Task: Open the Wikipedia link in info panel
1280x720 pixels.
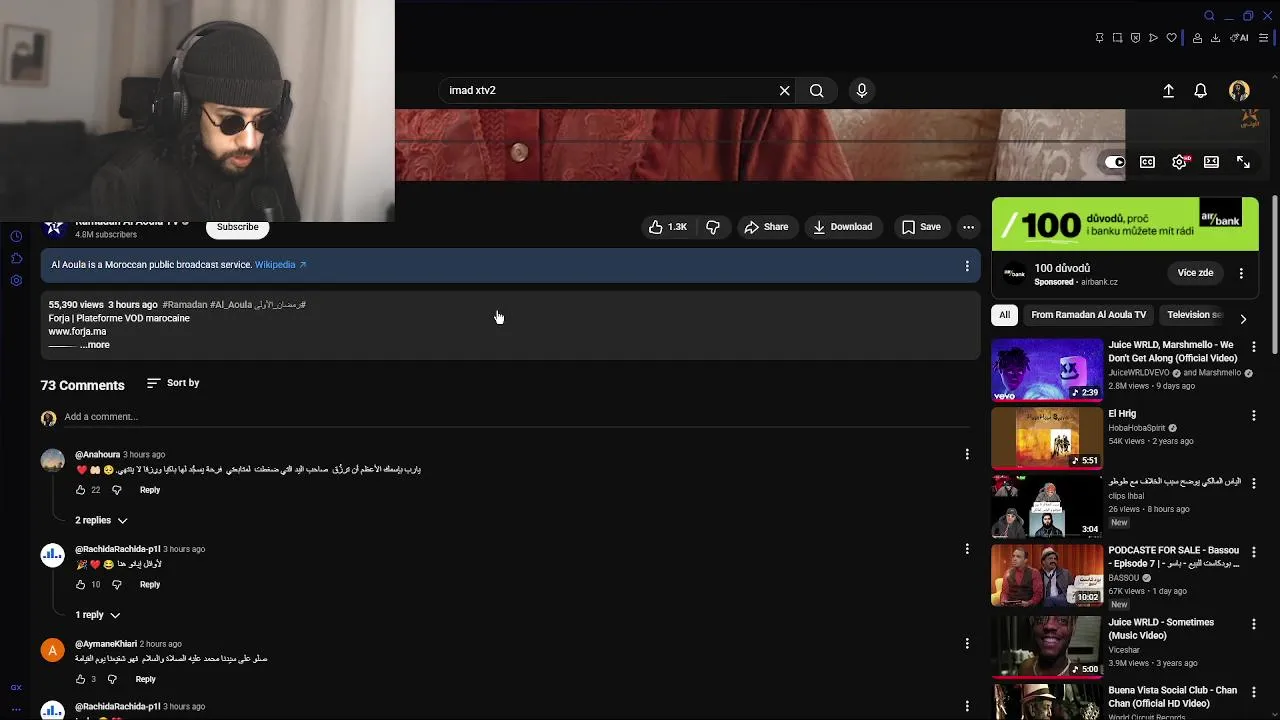Action: coord(280,265)
